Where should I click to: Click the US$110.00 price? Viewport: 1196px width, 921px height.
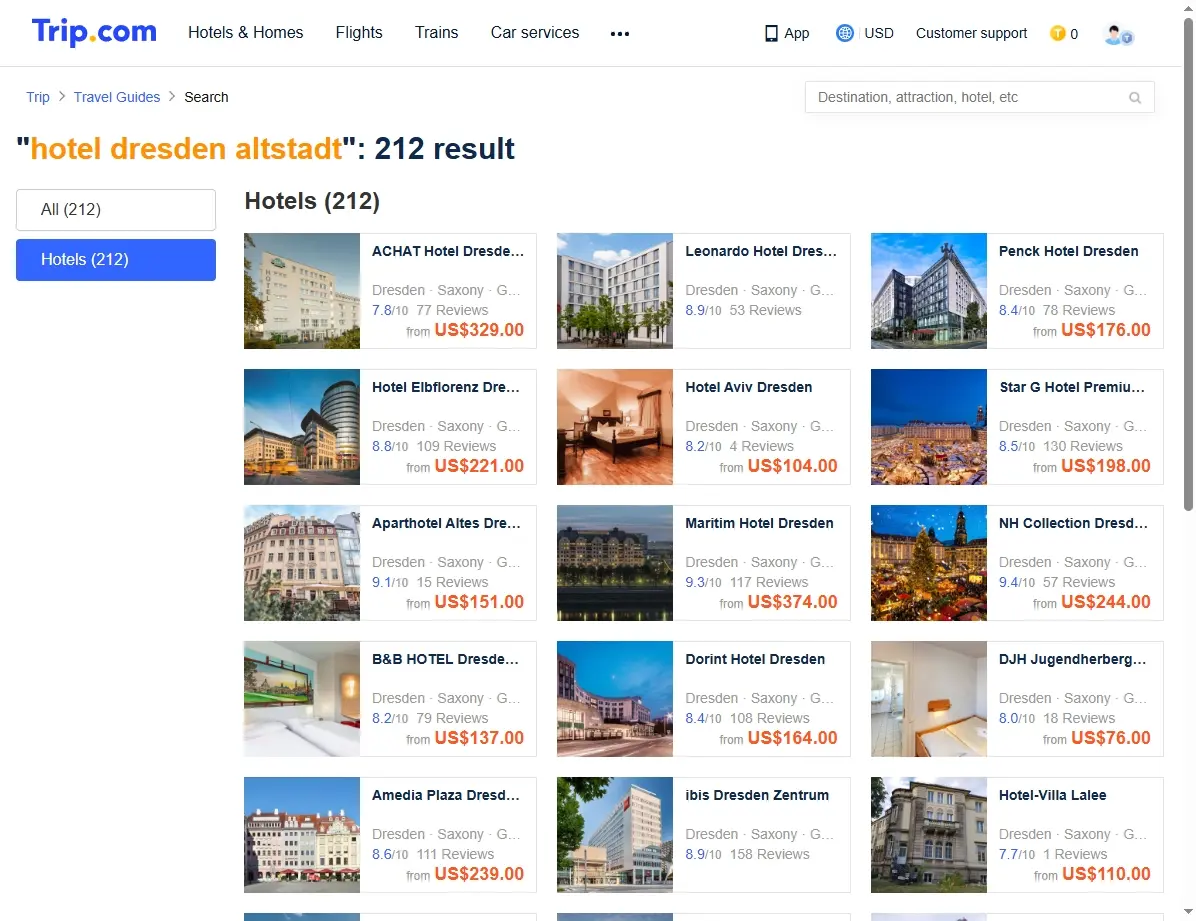(x=1106, y=874)
